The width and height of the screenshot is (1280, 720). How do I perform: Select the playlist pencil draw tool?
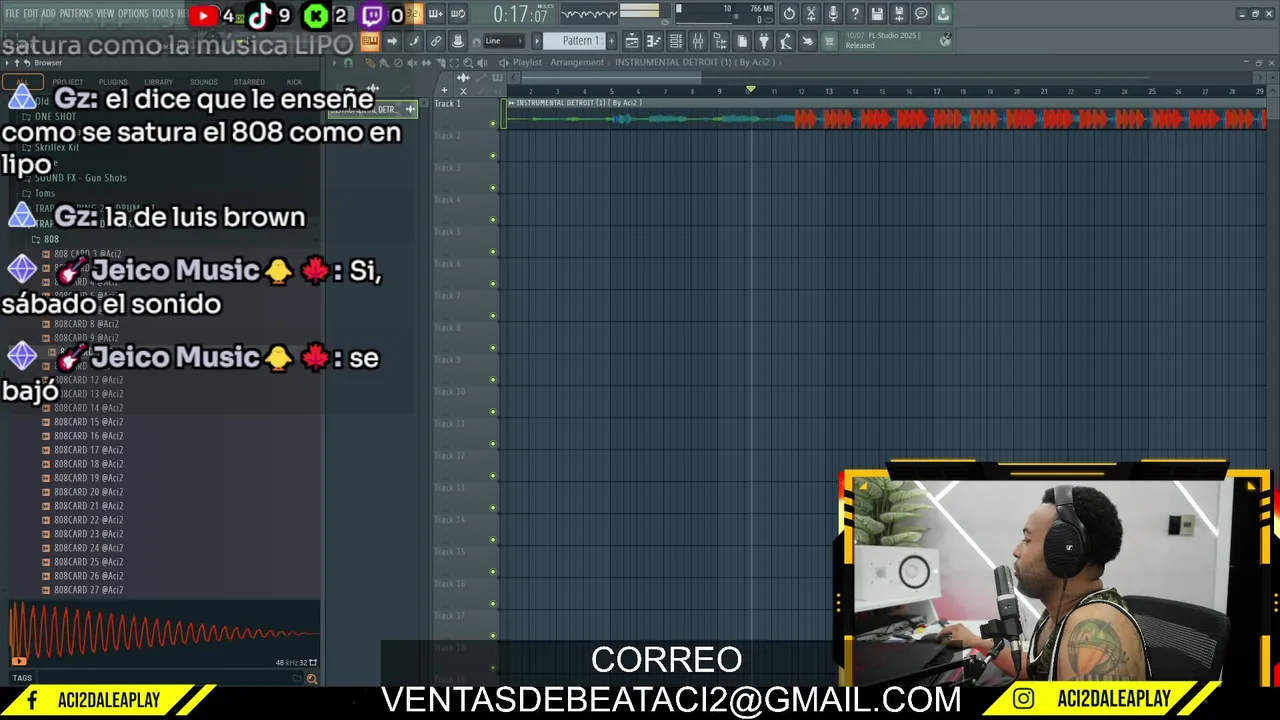pos(370,63)
